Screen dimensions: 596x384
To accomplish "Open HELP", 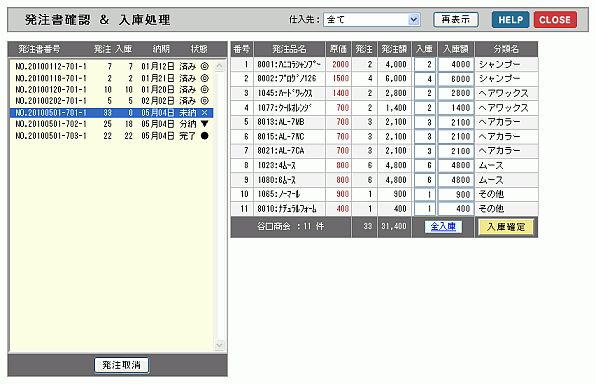I will coord(510,20).
